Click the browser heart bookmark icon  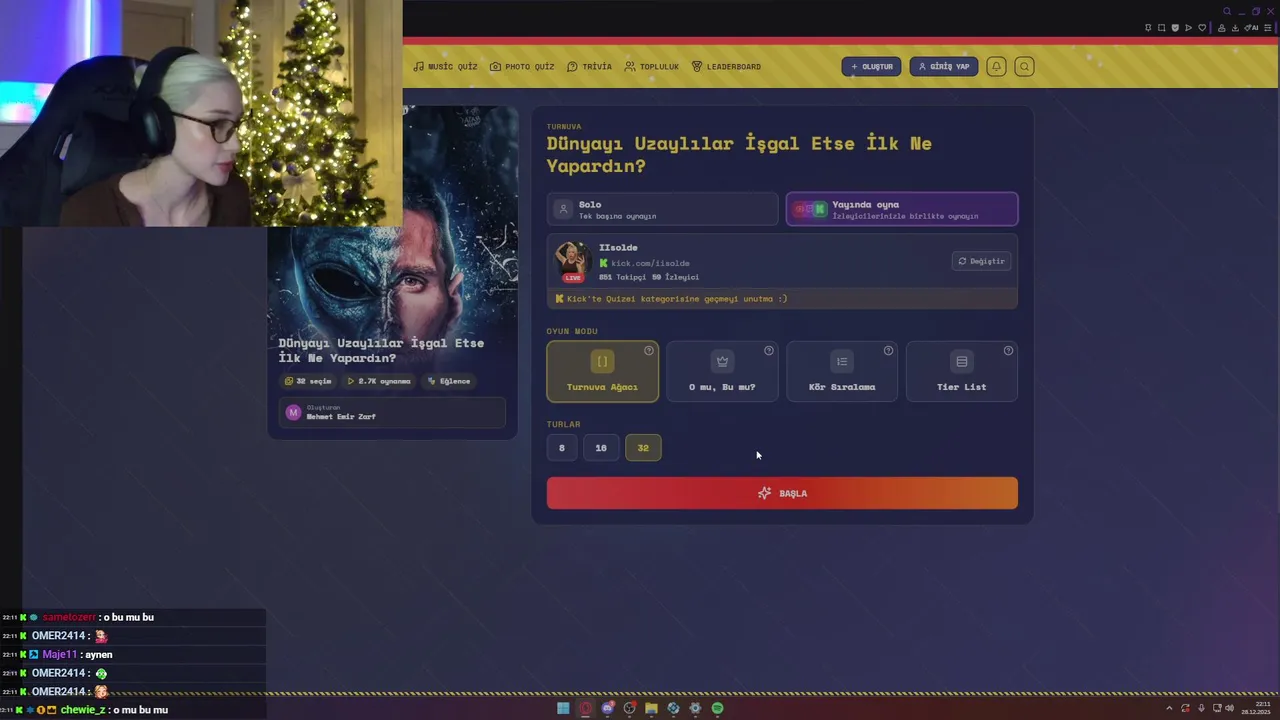click(1202, 27)
